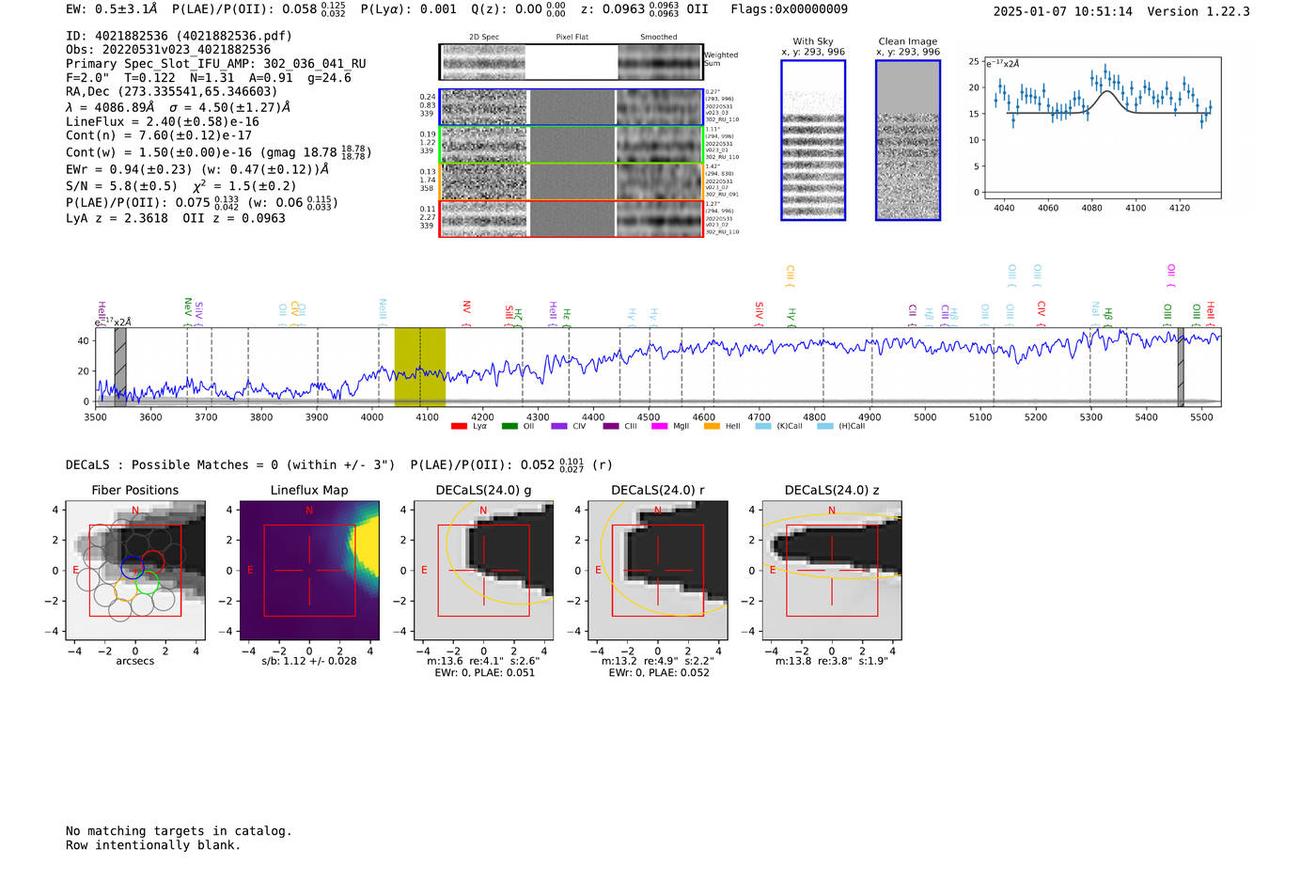Click the Cont(n) = 7.60(±0.12)e-17 line
The image size is (1316, 896).
pyautogui.click(x=159, y=135)
